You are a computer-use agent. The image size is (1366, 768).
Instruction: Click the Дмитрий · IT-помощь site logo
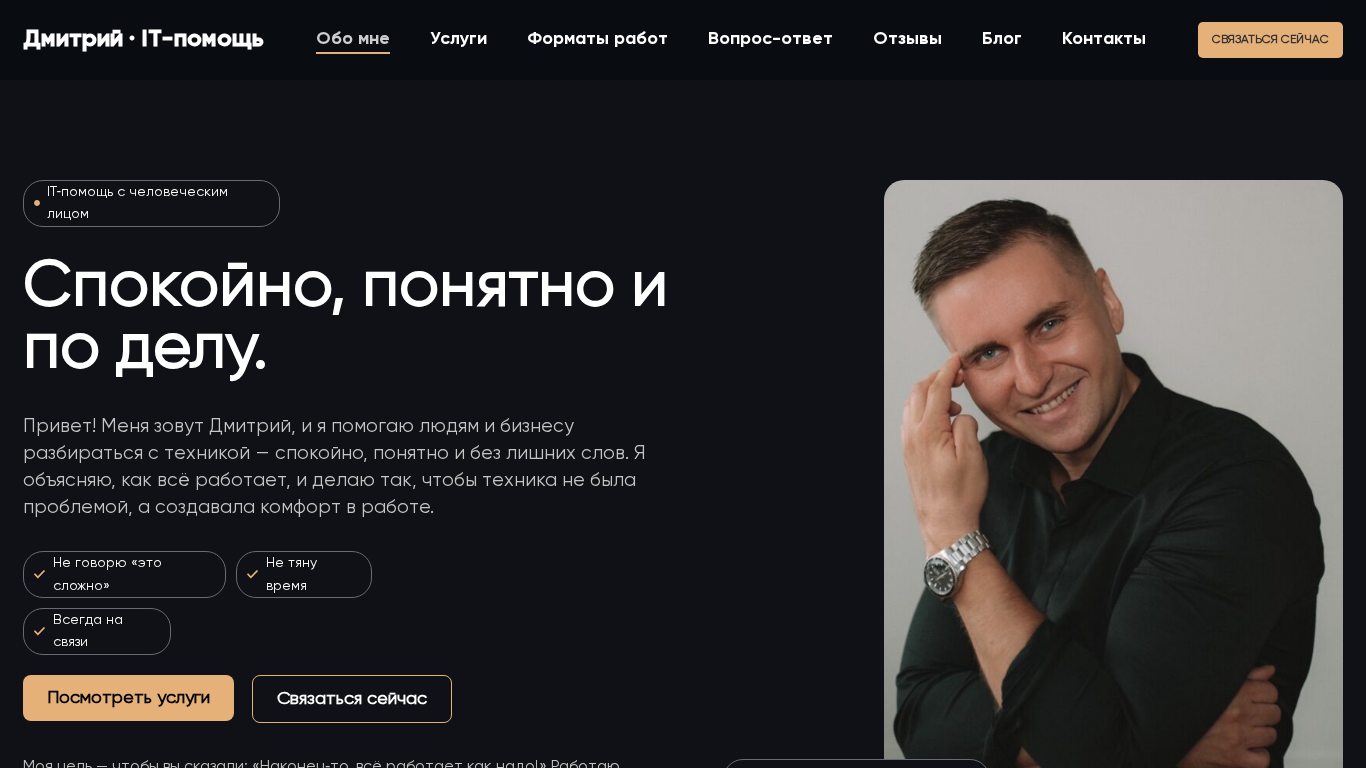[x=143, y=39]
